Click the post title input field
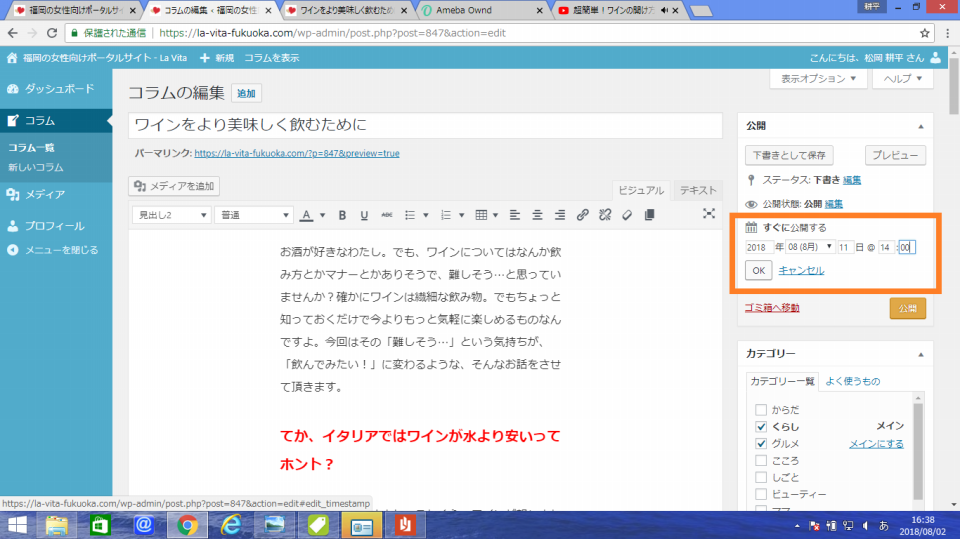This screenshot has width=960, height=539. pyautogui.click(x=425, y=125)
